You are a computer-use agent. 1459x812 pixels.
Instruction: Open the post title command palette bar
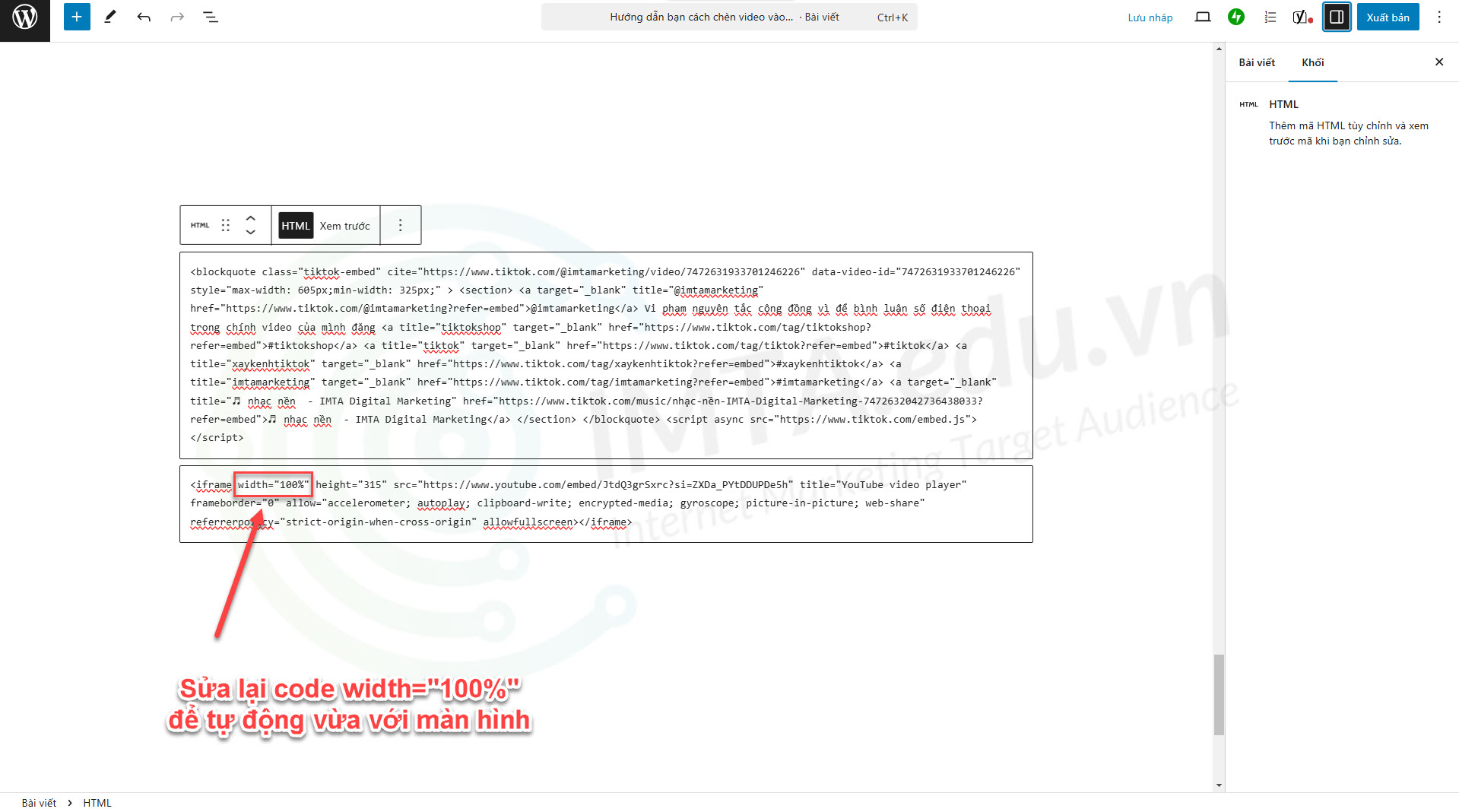pos(729,17)
